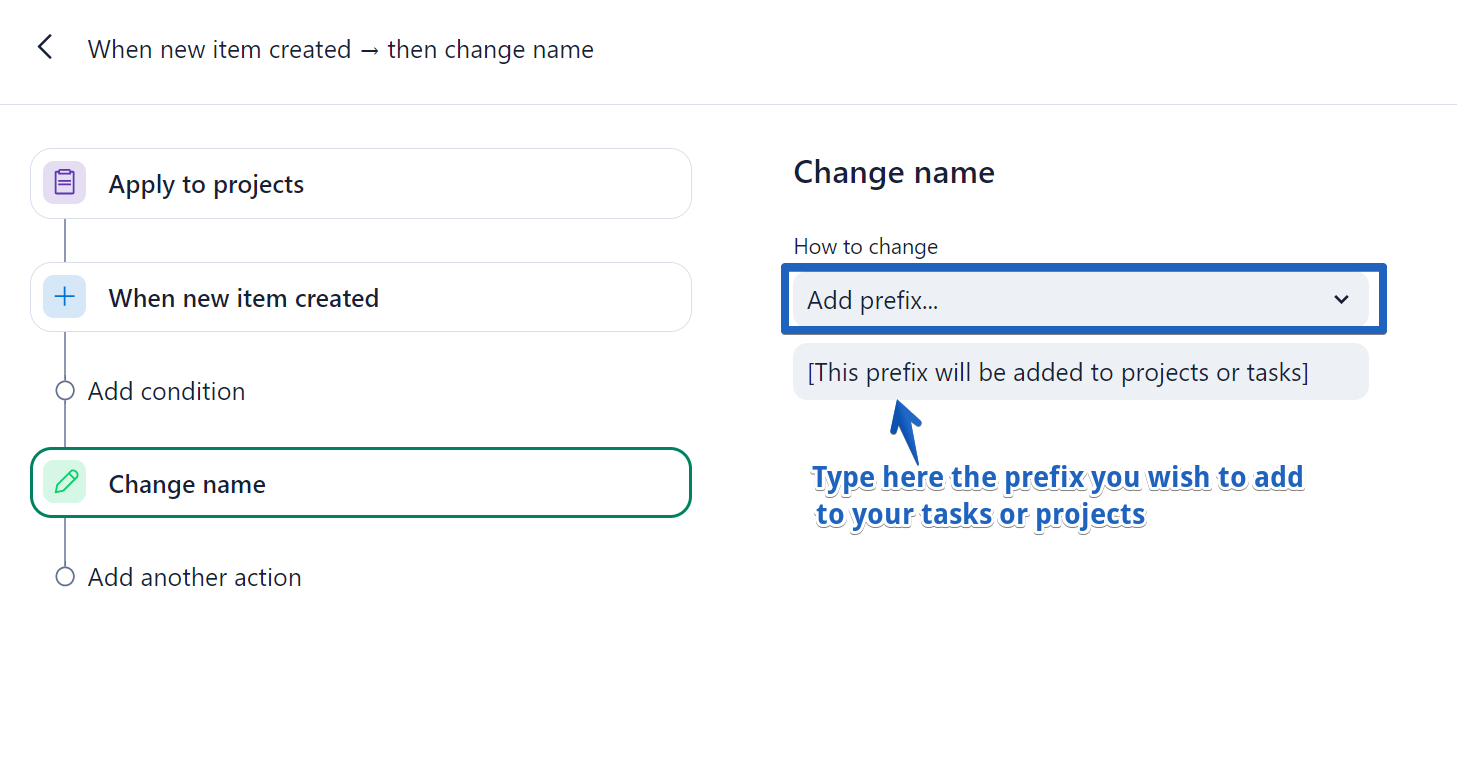The width and height of the screenshot is (1457, 759).
Task: Click the Add condition link
Action: (x=166, y=391)
